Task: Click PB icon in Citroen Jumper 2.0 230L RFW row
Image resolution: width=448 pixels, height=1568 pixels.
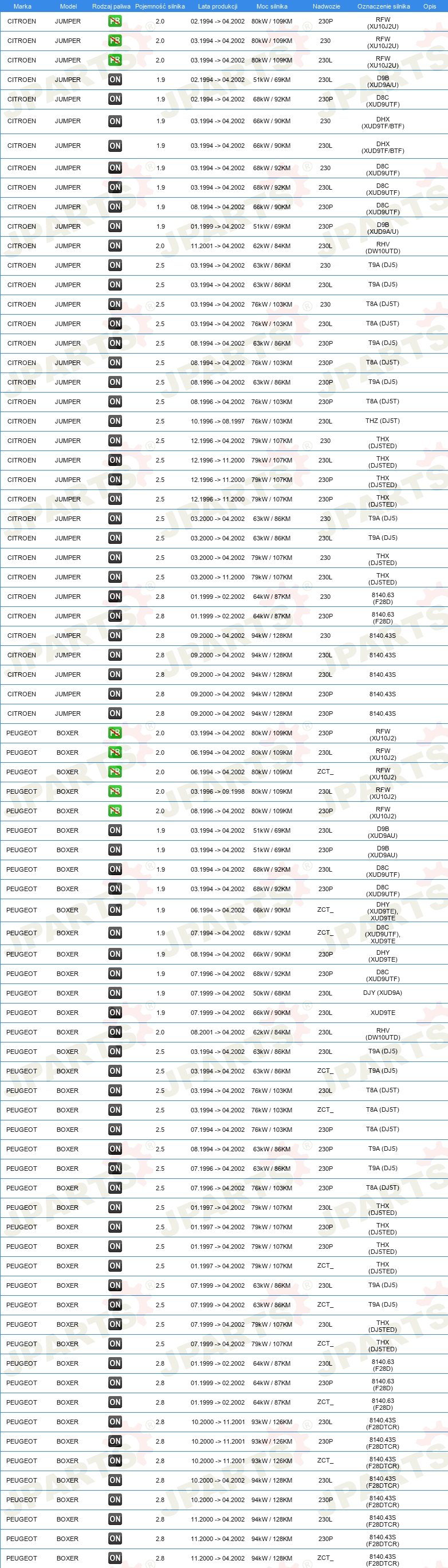Action: (x=115, y=60)
